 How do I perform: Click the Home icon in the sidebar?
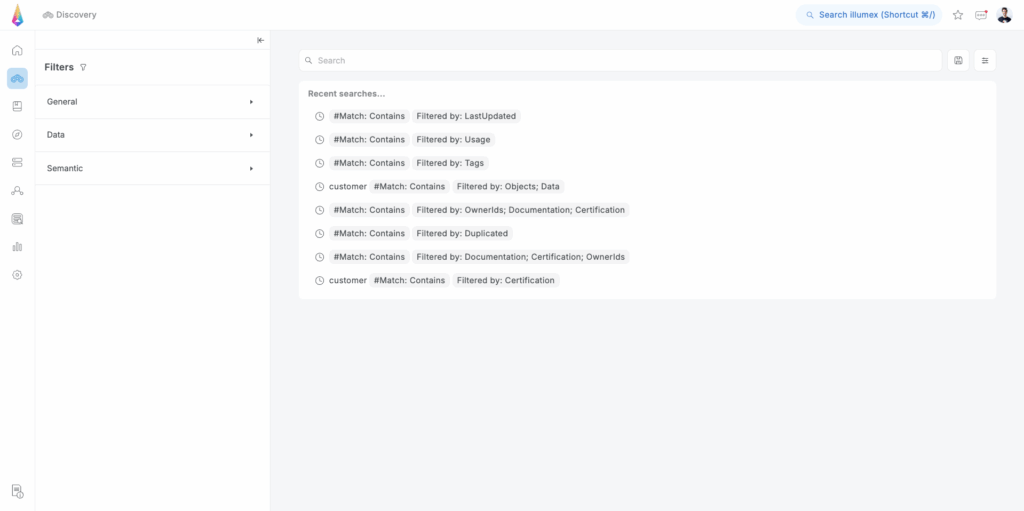click(x=17, y=50)
